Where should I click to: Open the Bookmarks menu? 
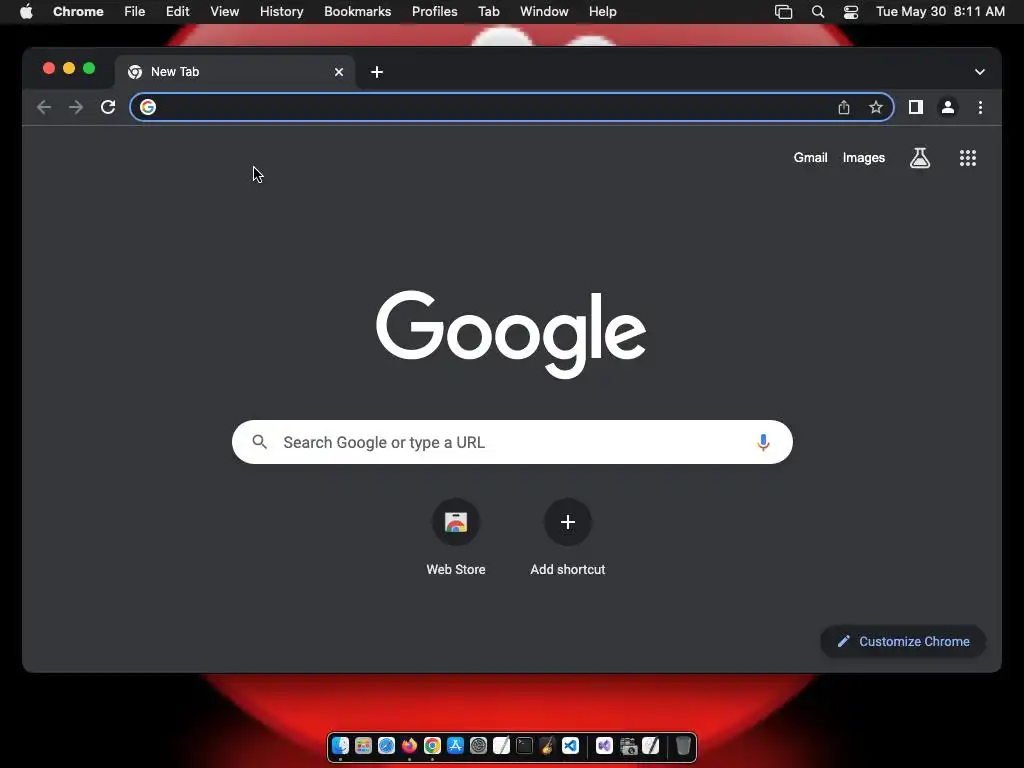coord(357,11)
